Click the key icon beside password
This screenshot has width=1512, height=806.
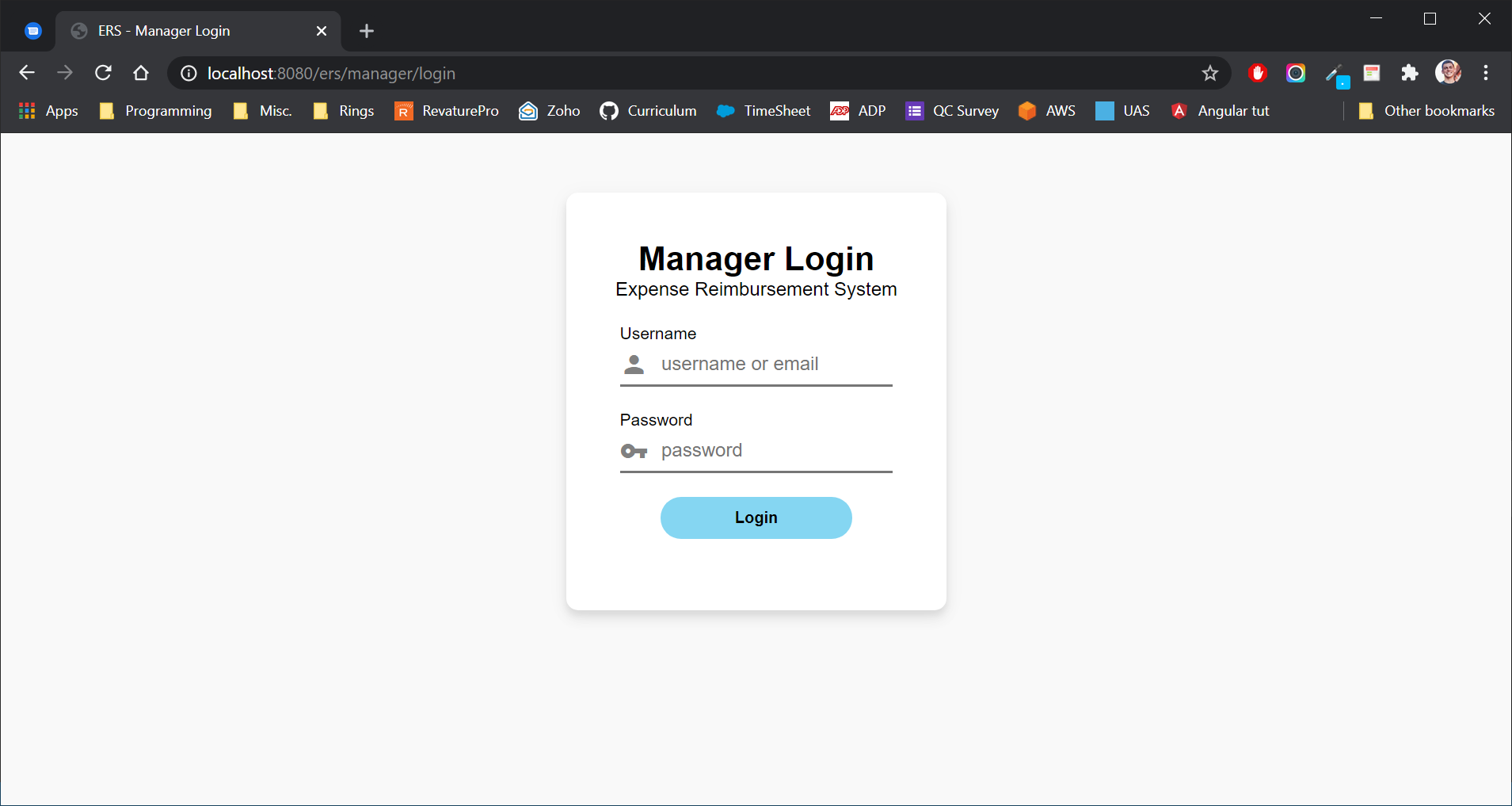[x=634, y=451]
